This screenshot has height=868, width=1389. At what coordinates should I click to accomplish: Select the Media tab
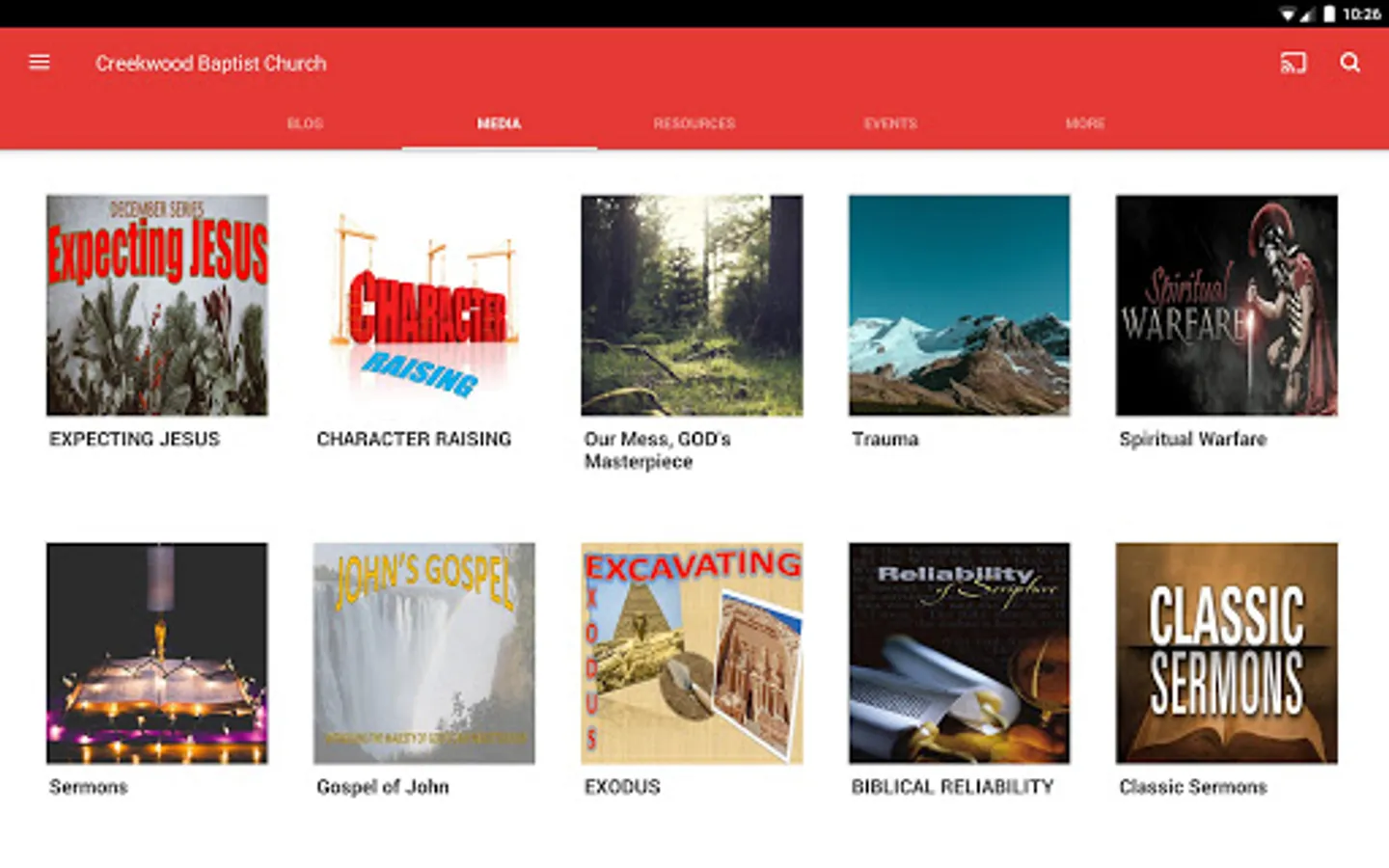click(x=499, y=123)
